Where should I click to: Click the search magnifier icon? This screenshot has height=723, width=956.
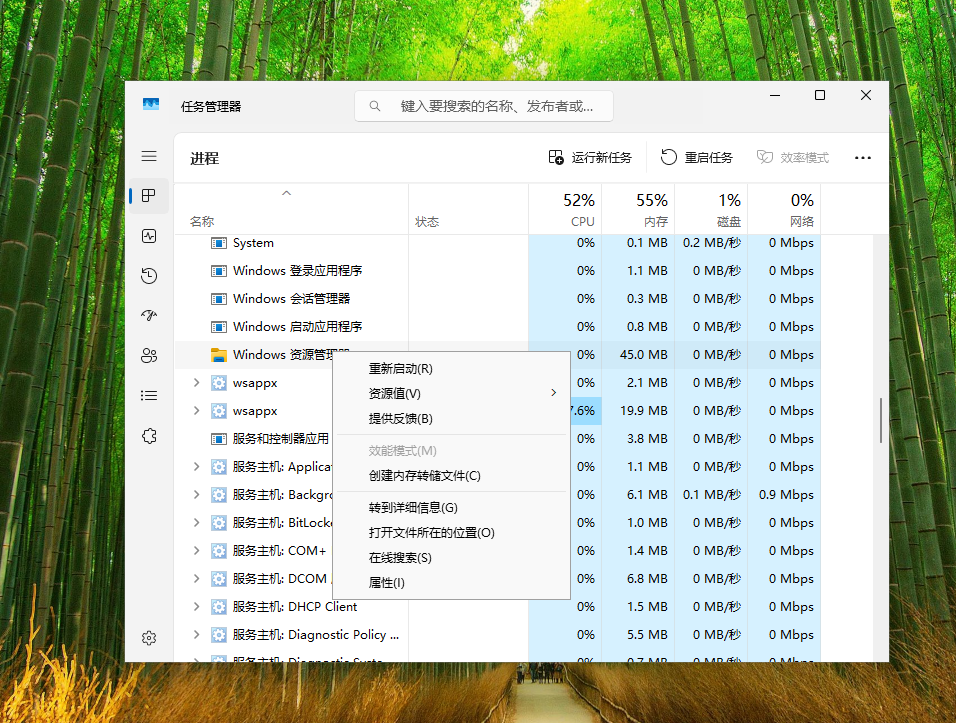(x=375, y=106)
